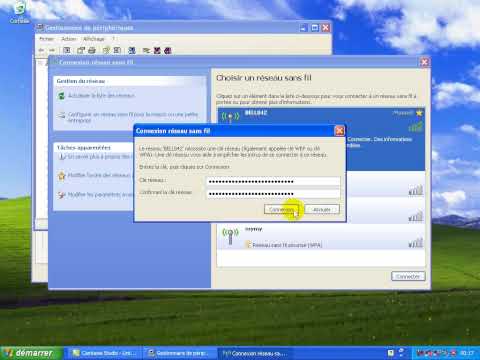The image size is (480, 360).
Task: Click signal strength bars on the bottom network row
Action: click(416, 243)
